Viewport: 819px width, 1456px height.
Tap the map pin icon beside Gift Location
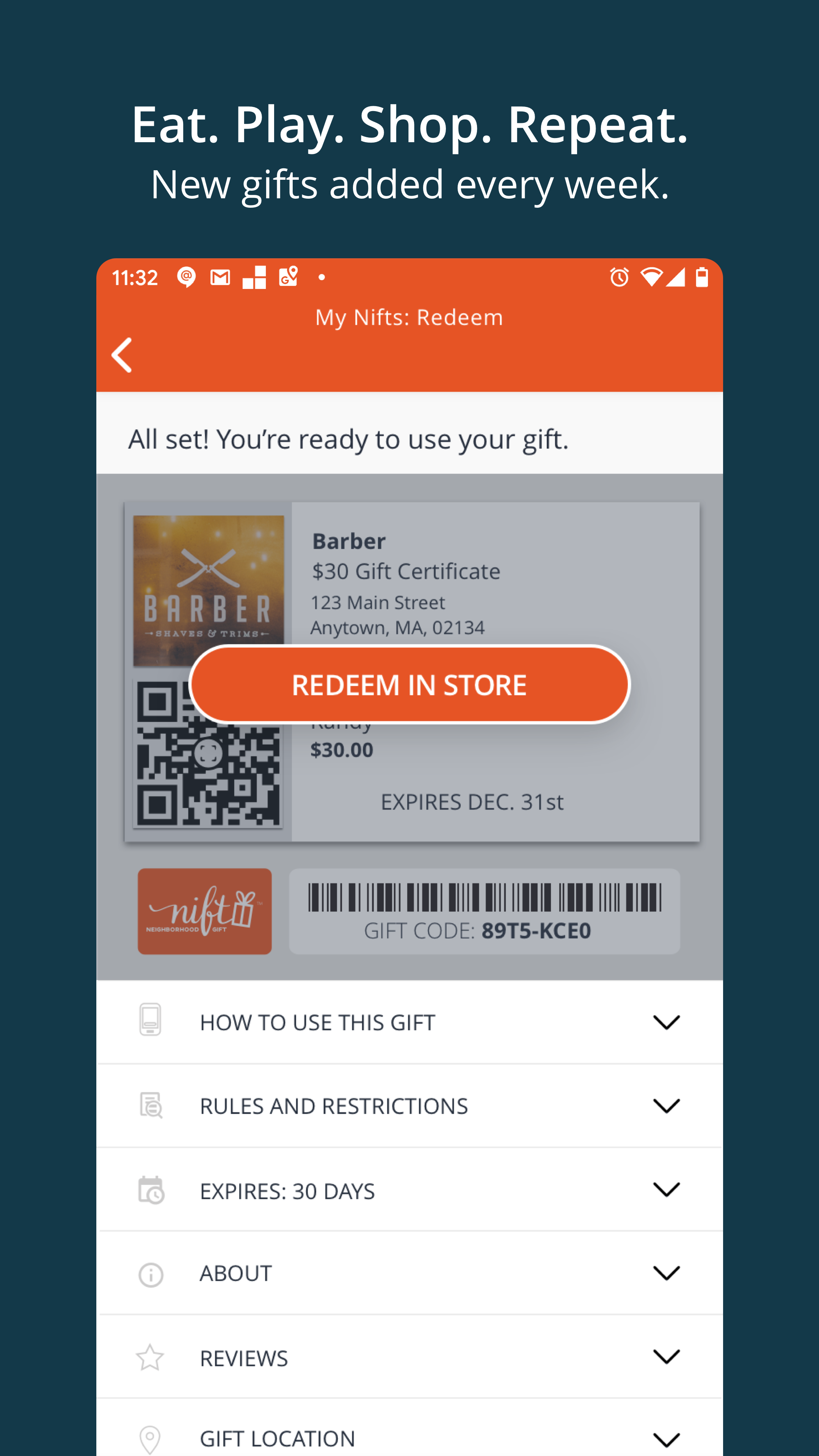tap(150, 1439)
